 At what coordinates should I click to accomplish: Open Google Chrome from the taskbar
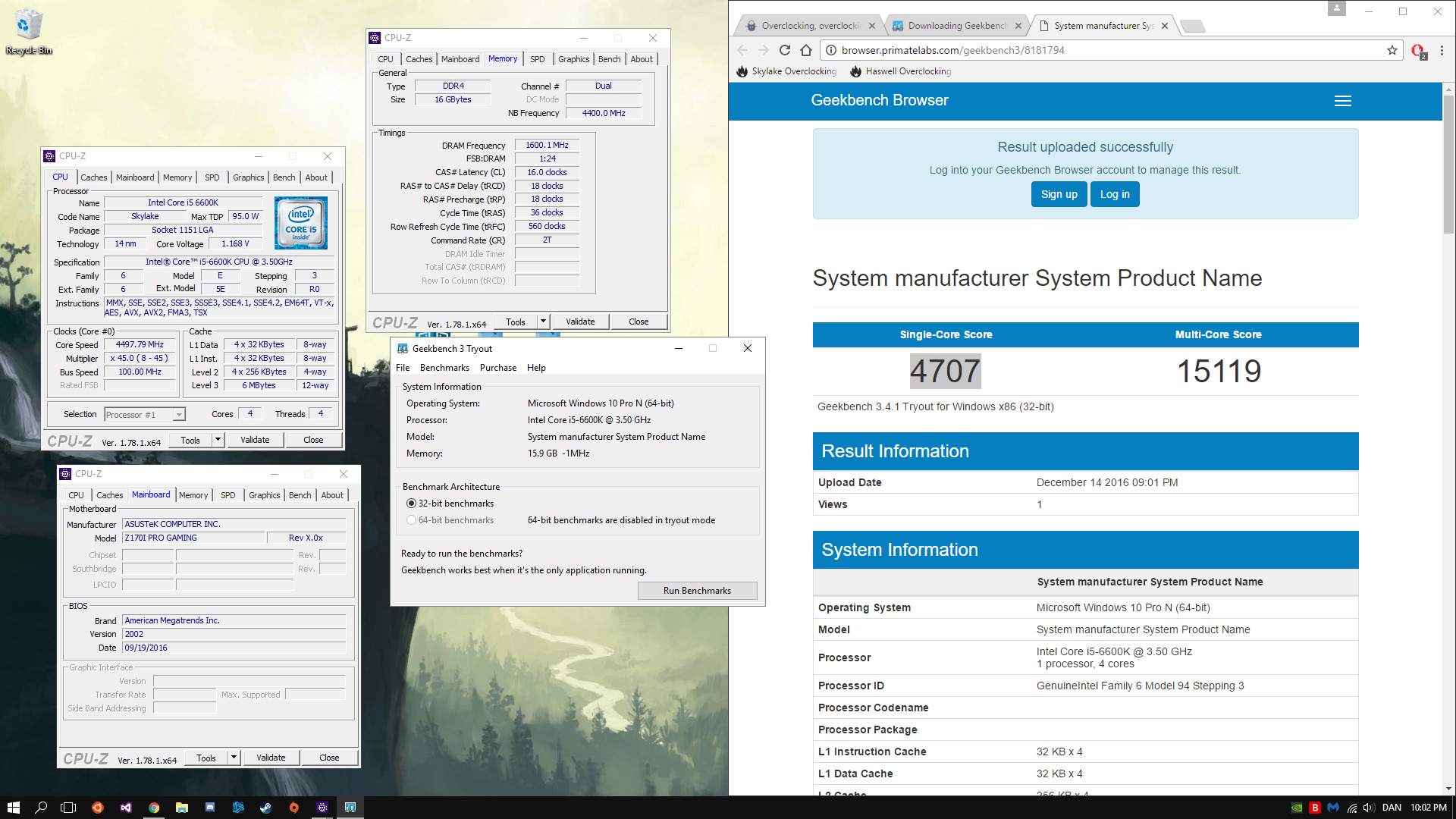pos(154,808)
